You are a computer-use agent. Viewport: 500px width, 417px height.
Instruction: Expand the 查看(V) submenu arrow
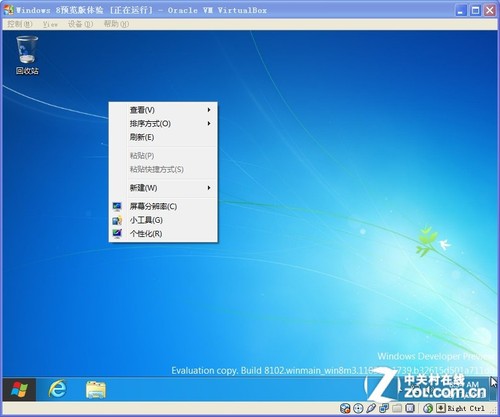(x=209, y=110)
